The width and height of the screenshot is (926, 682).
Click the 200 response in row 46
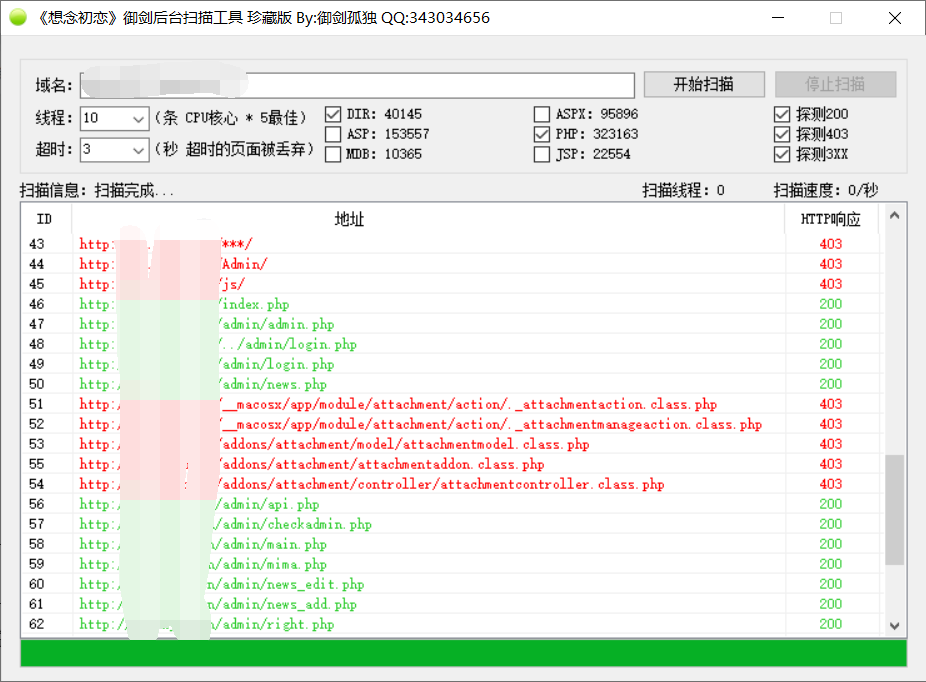tap(830, 304)
